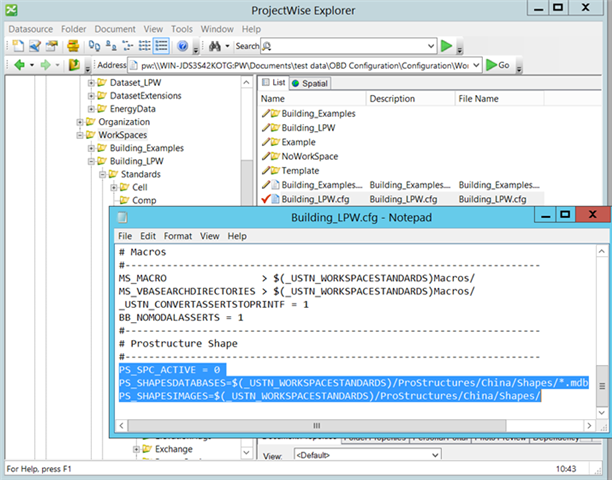Image resolution: width=612 pixels, height=480 pixels.
Task: Open the Properties toolbar icon
Action: 52,46
